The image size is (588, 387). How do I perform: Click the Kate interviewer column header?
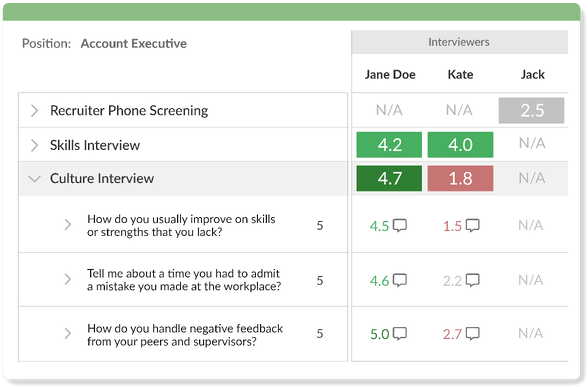[x=460, y=74]
